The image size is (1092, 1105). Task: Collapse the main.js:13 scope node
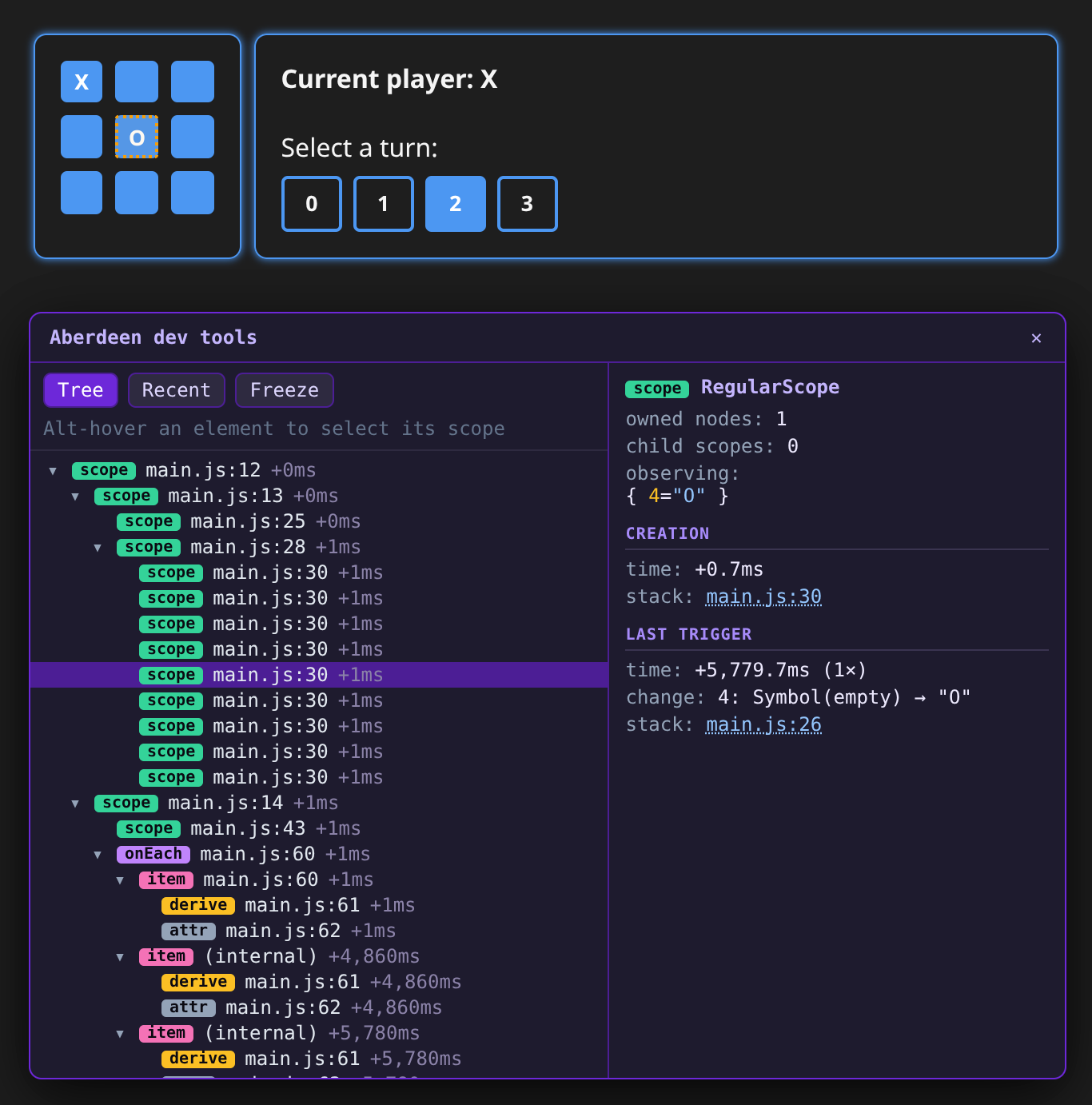(x=75, y=497)
